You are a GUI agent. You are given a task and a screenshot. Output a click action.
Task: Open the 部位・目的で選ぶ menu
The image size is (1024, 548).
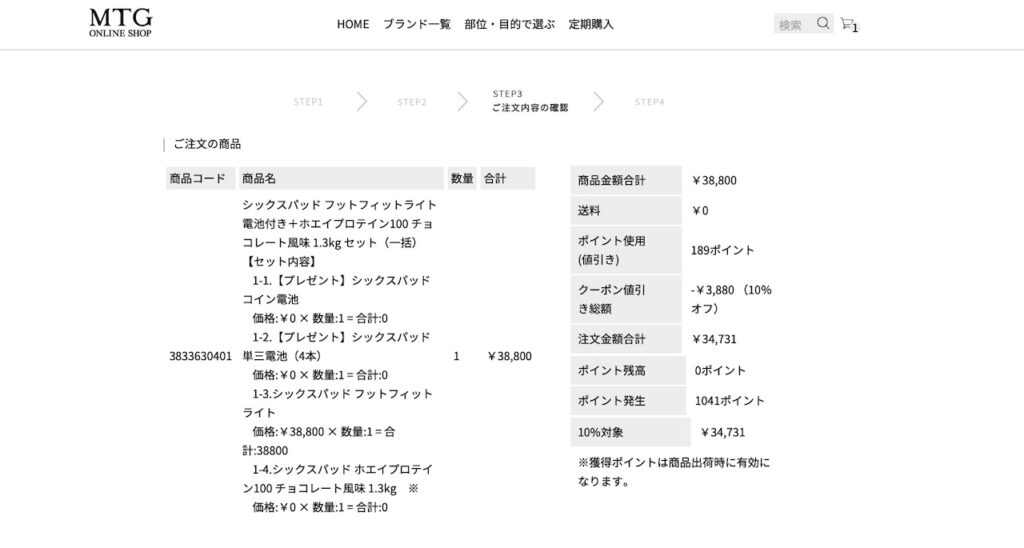509,24
